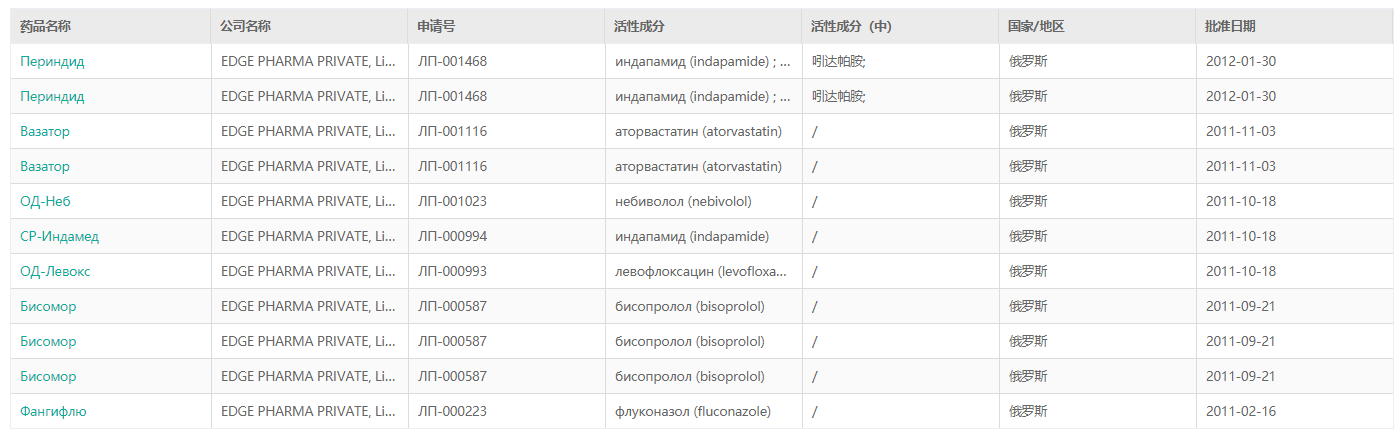Click the truncated левофлоксацин ingredient cell

point(701,271)
